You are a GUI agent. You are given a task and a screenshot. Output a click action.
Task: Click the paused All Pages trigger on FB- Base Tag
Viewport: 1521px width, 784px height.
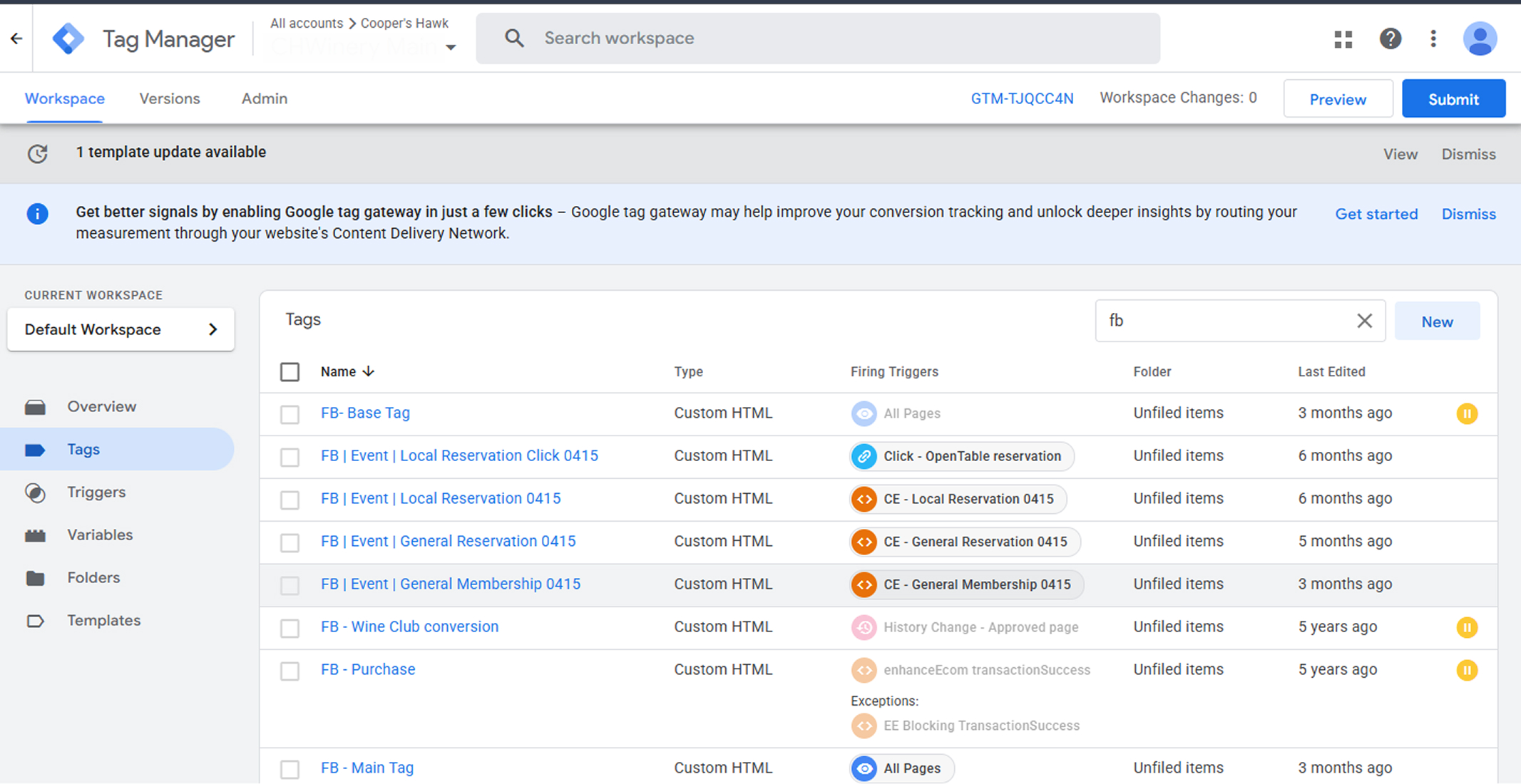tap(896, 413)
